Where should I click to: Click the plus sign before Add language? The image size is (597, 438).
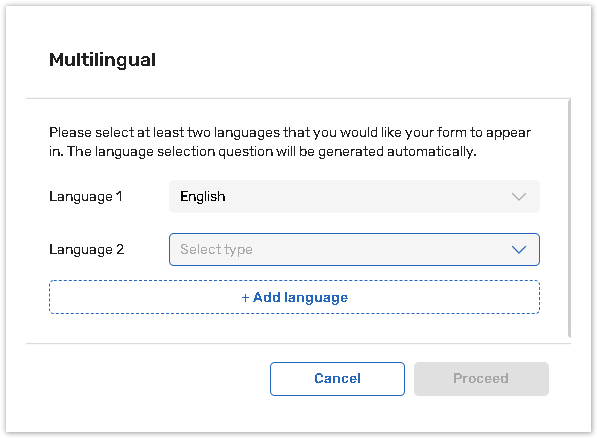point(246,297)
